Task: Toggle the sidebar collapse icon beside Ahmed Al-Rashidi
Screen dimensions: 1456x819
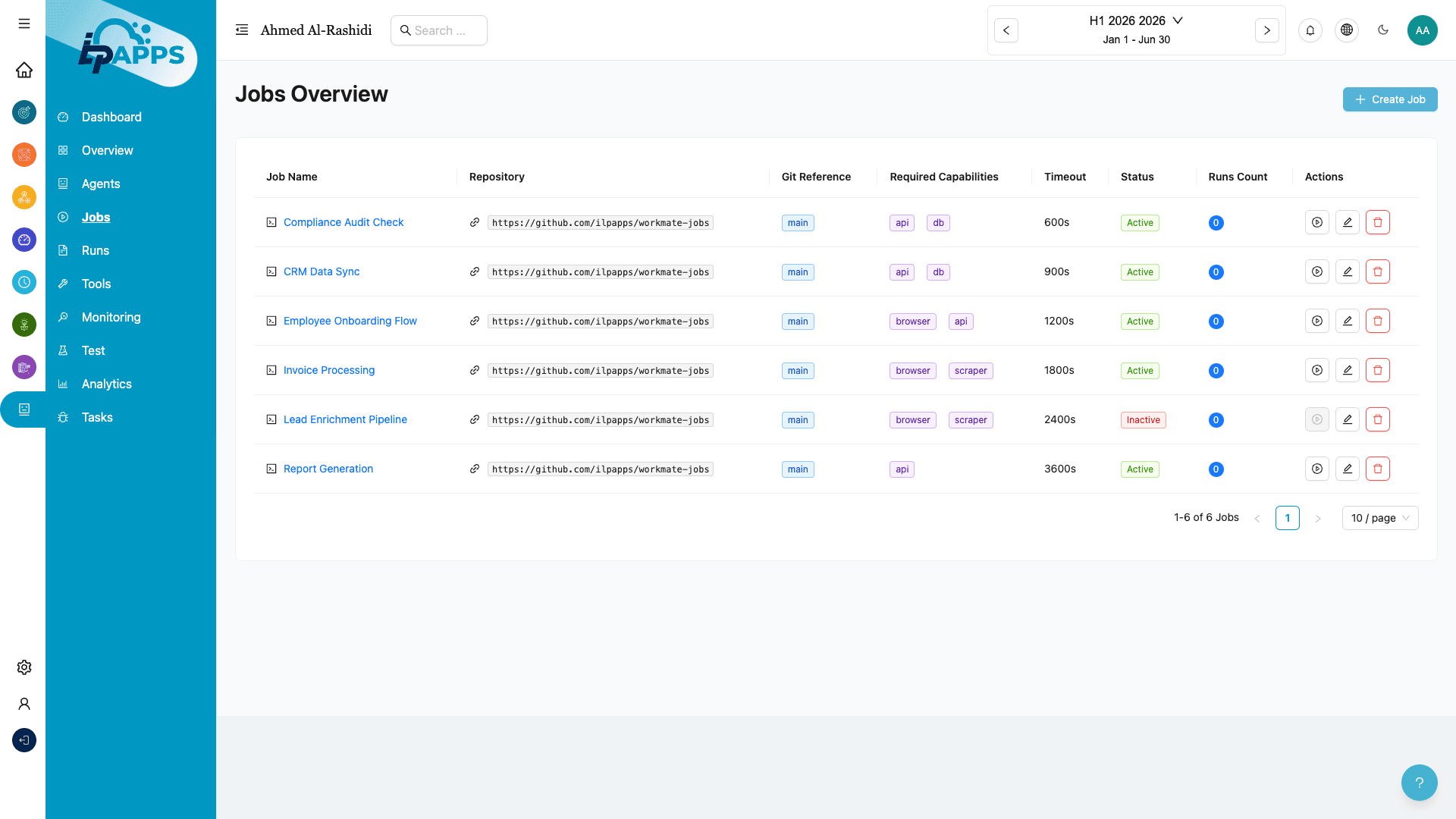Action: coord(242,30)
